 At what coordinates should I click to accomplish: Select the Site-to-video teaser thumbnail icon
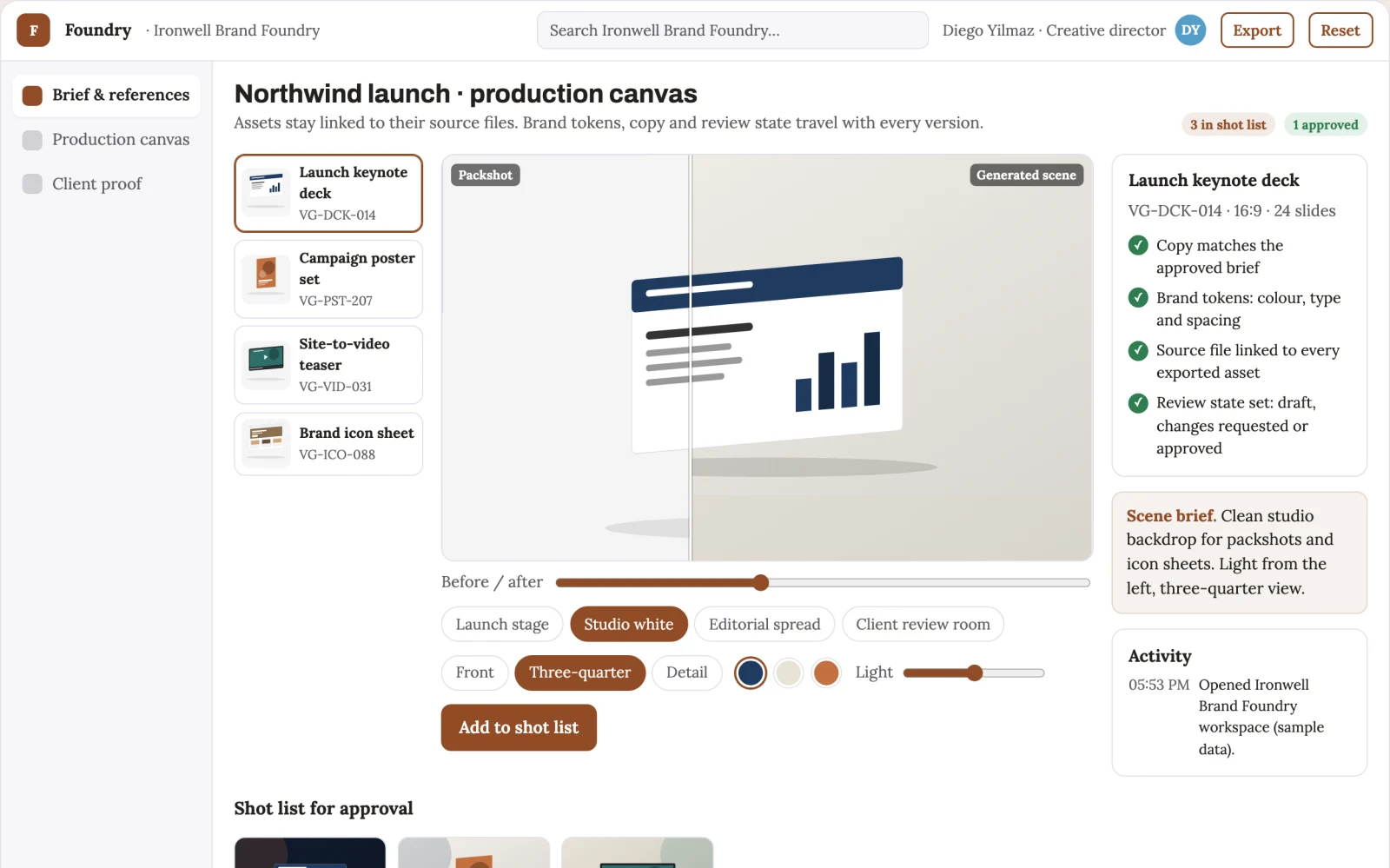coord(267,365)
